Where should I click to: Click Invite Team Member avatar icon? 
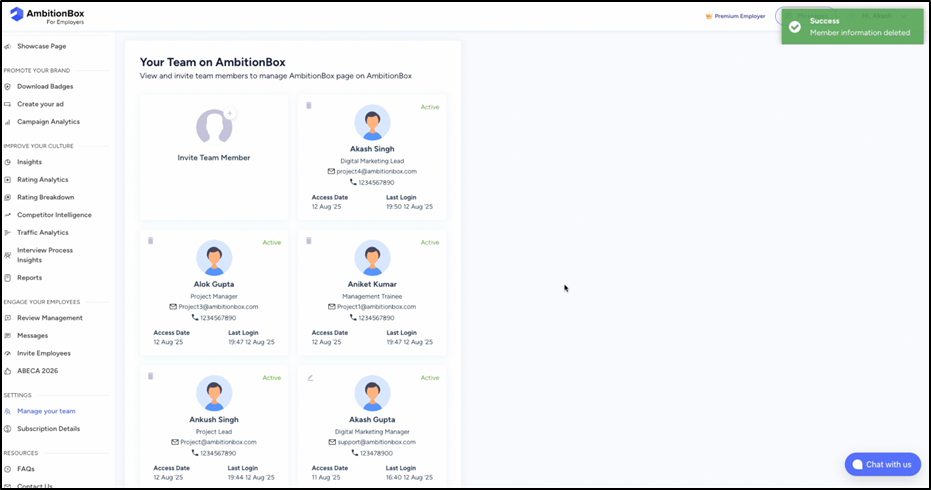click(x=214, y=126)
